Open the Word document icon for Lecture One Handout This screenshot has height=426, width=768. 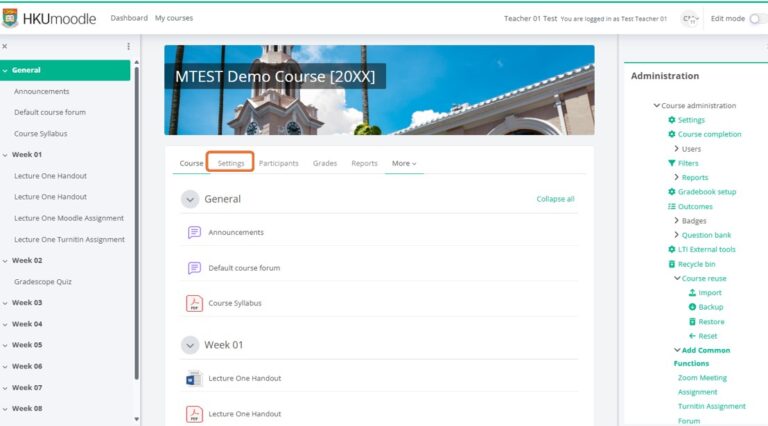click(194, 379)
